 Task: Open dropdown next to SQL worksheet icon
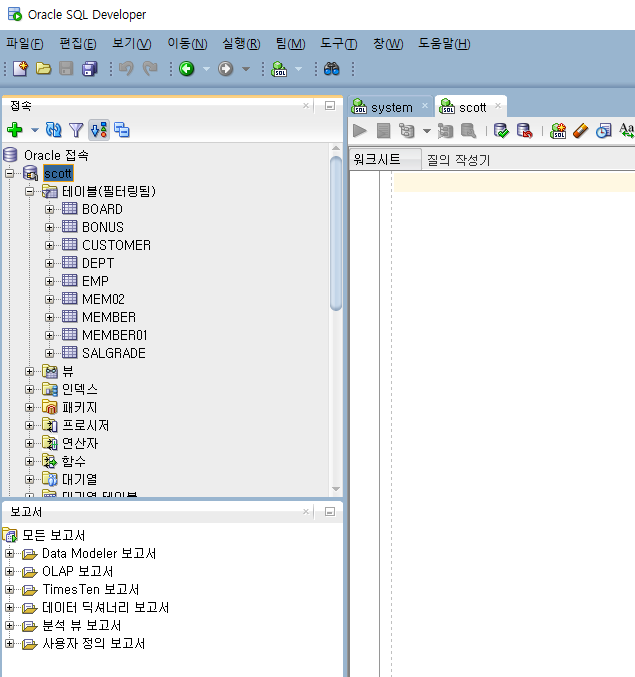click(x=298, y=69)
